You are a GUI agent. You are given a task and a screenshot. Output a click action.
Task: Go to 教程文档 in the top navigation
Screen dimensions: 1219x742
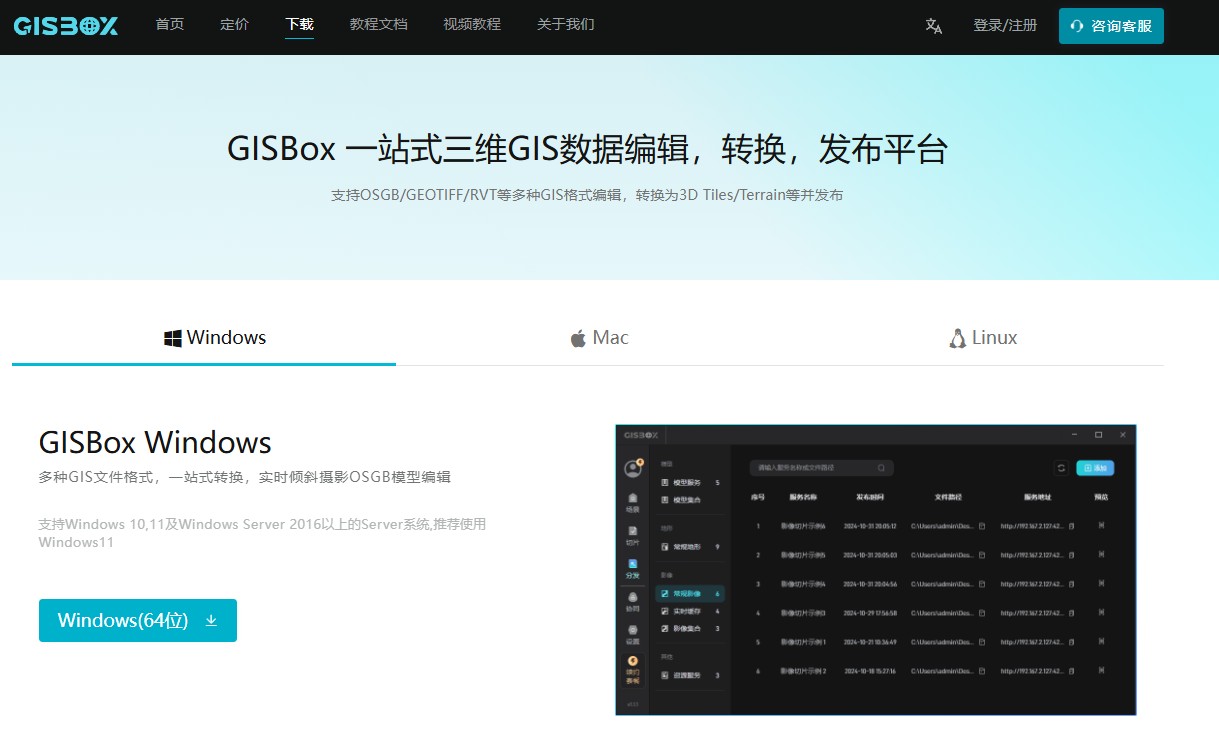pos(378,24)
